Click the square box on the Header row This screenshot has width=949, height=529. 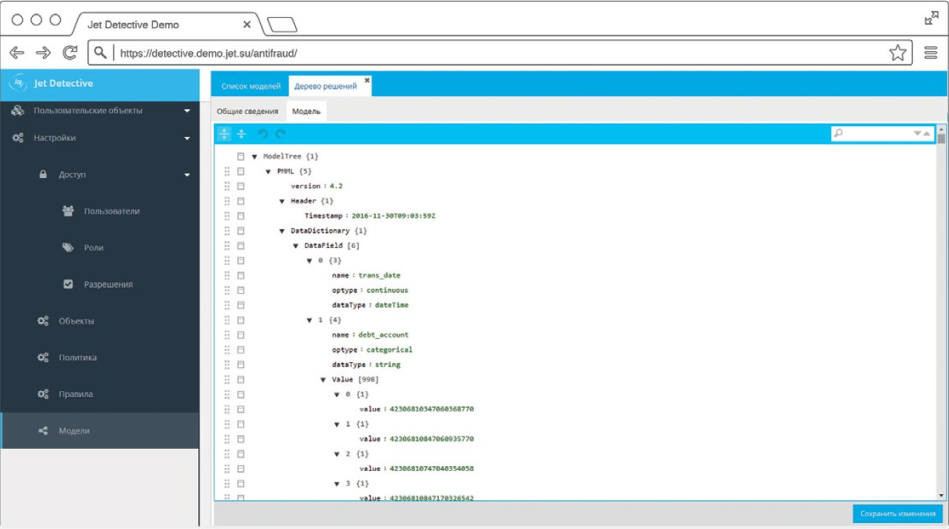click(x=241, y=201)
